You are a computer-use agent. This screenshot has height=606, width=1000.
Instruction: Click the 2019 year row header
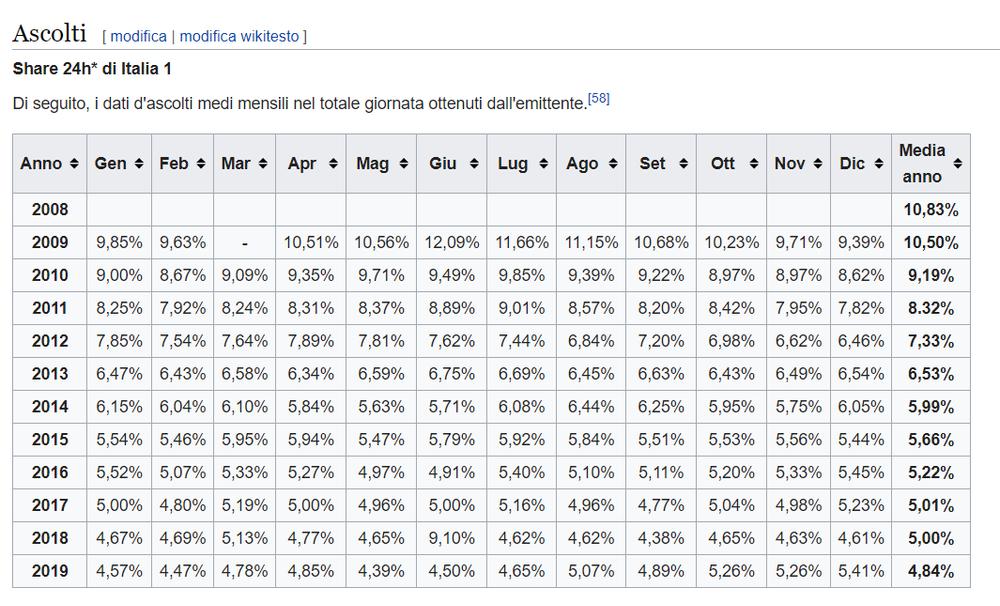(x=50, y=572)
